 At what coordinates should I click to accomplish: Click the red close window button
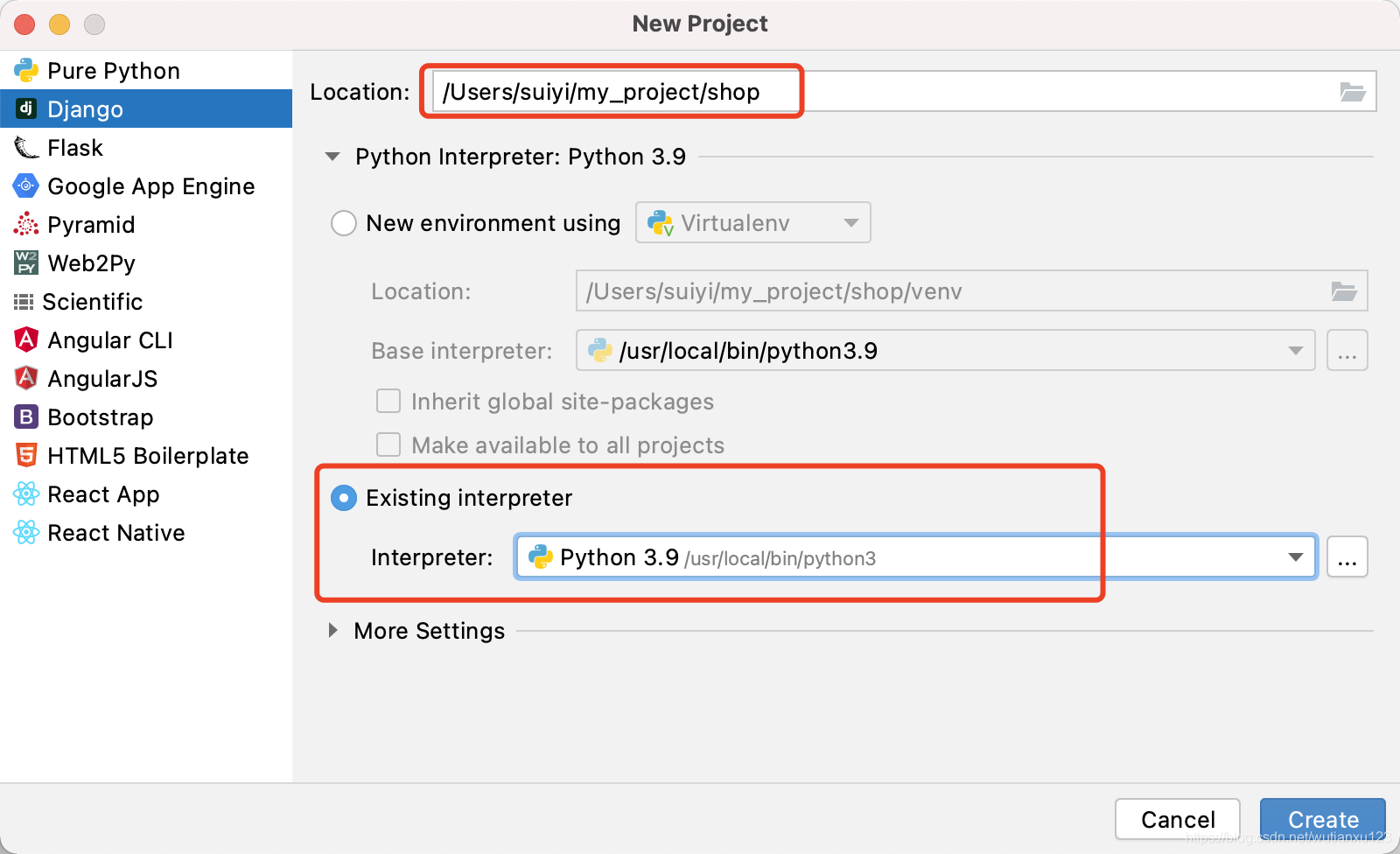point(24,24)
